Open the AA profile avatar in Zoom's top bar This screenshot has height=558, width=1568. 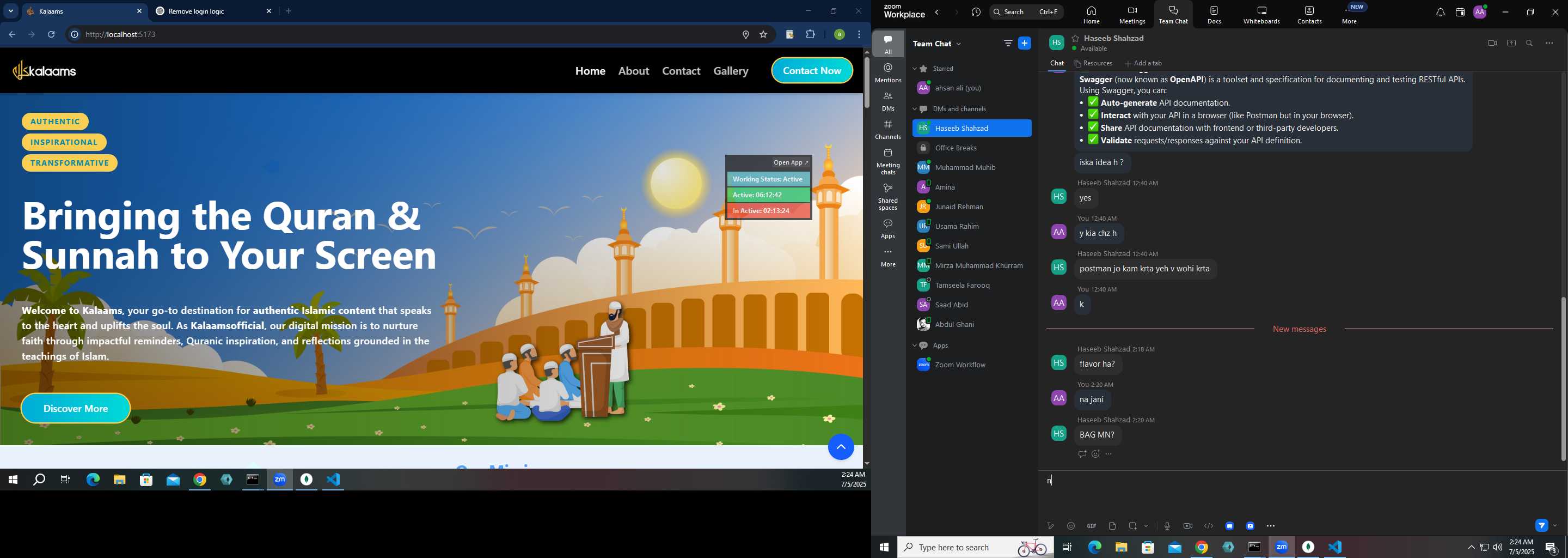click(1480, 12)
